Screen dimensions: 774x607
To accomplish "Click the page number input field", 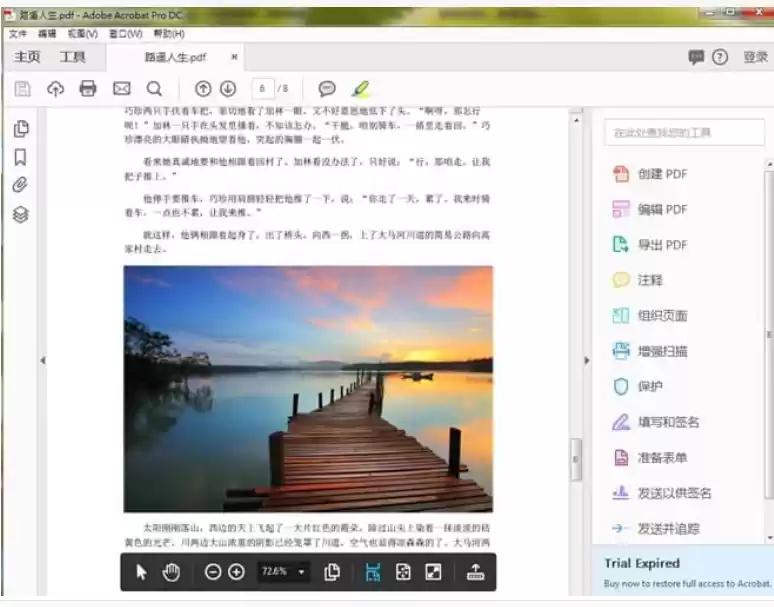I will coord(263,88).
